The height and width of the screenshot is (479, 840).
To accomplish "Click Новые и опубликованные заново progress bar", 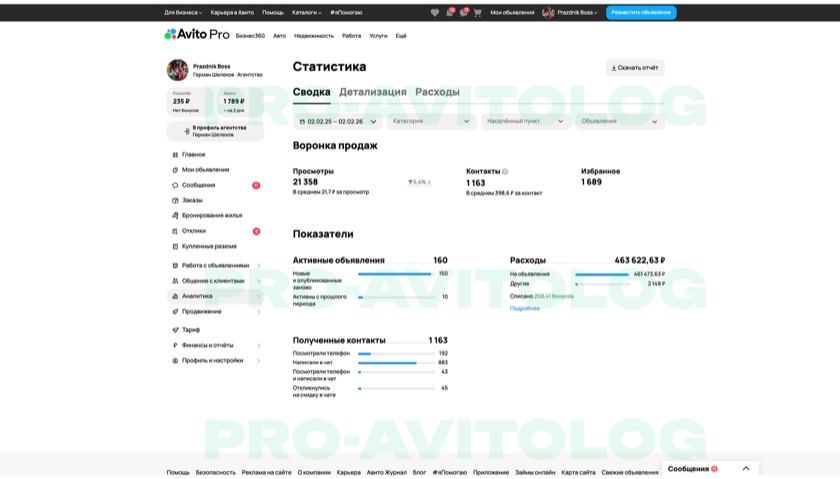I will pyautogui.click(x=396, y=274).
